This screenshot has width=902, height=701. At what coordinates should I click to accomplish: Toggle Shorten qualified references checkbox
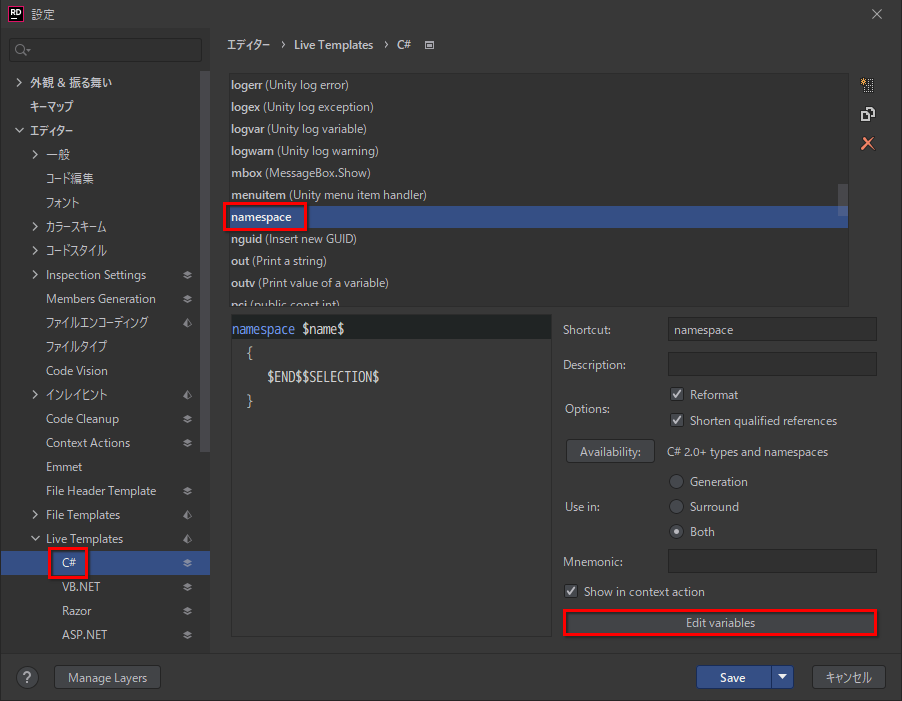pyautogui.click(x=677, y=420)
